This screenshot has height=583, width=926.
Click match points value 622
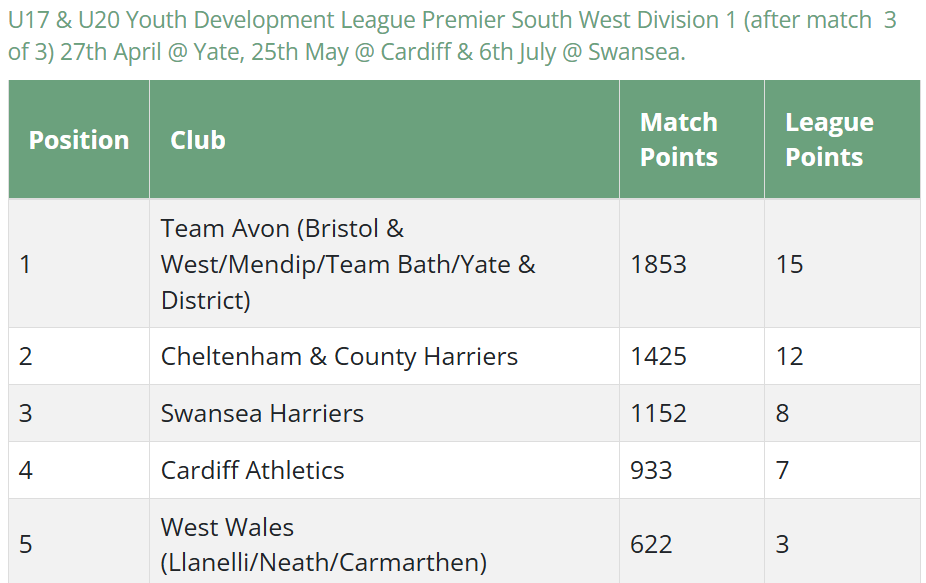[x=651, y=544]
